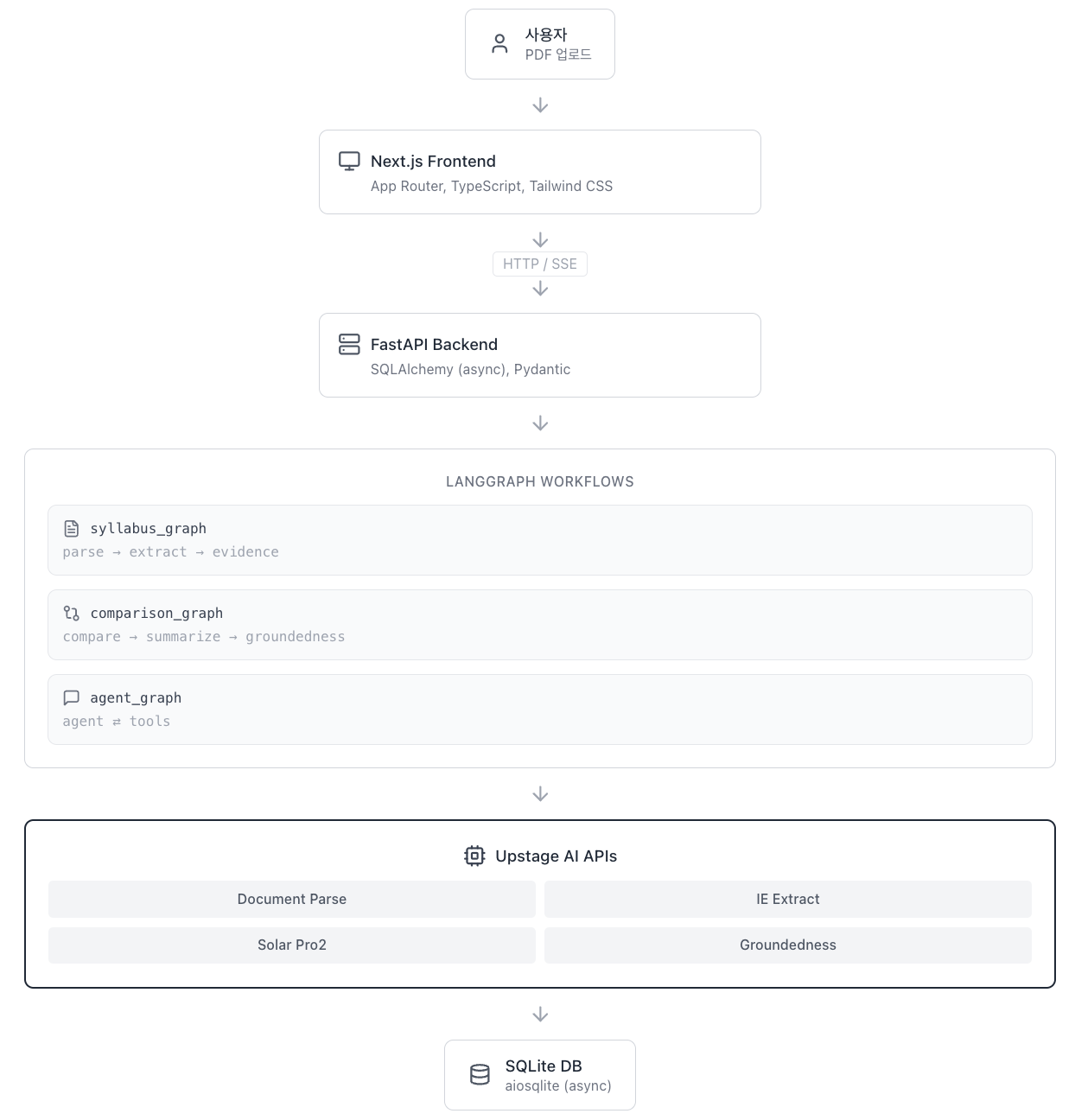1075x1120 pixels.
Task: Click the git-compare icon next to comparison_graph
Action: click(x=72, y=613)
